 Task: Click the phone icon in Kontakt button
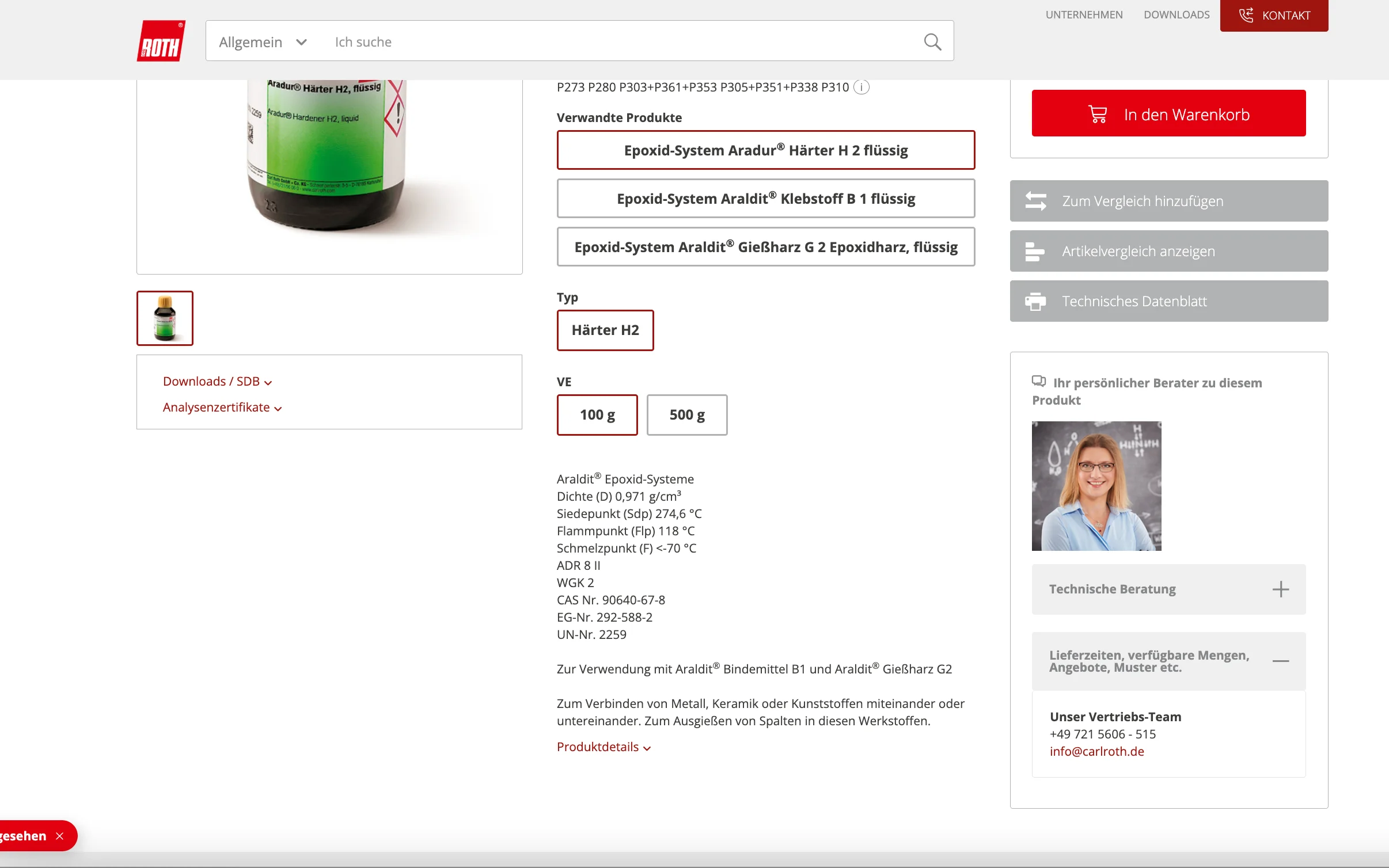click(x=1246, y=16)
